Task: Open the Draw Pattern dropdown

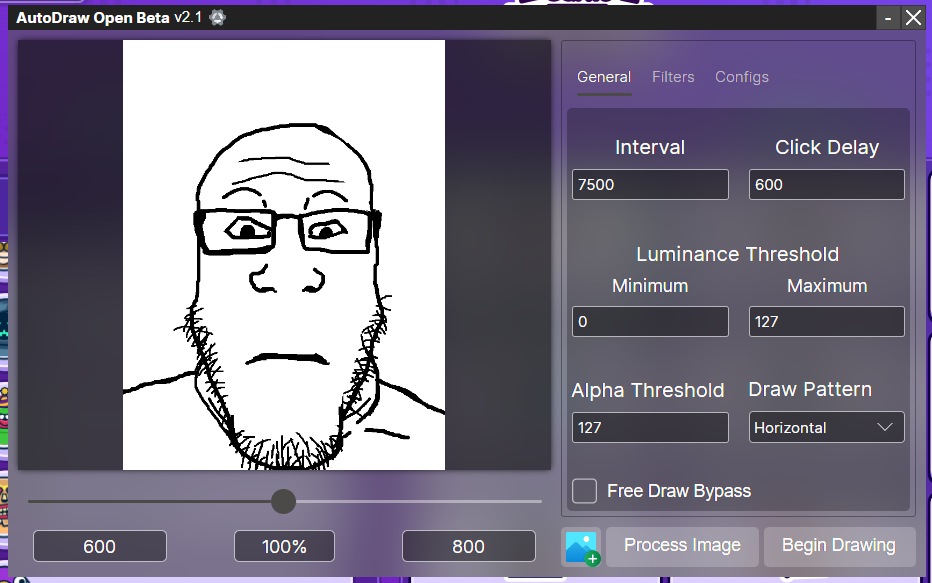Action: (x=826, y=427)
